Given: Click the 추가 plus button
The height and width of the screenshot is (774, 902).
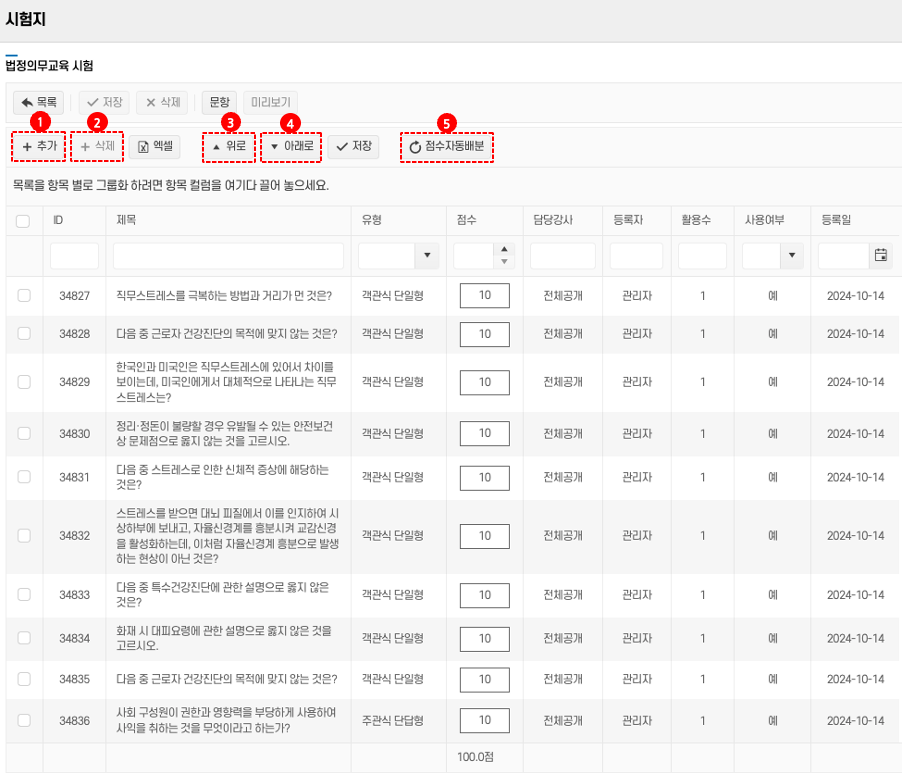Looking at the screenshot, I should click(x=39, y=147).
